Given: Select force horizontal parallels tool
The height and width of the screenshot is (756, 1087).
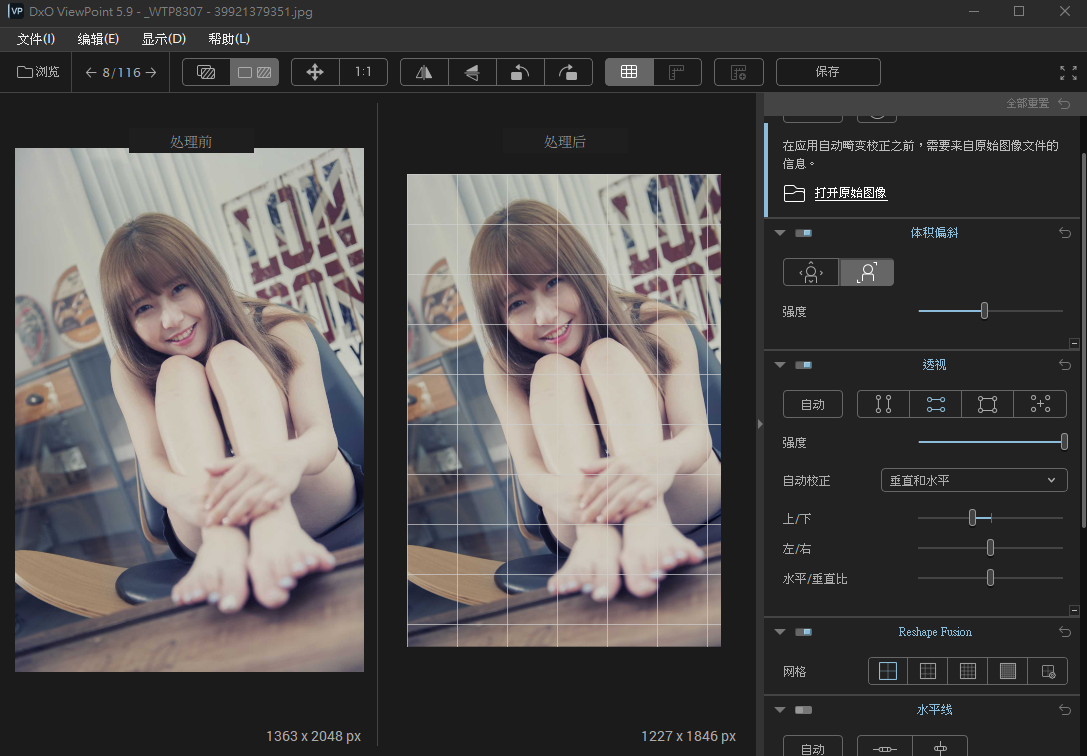Looking at the screenshot, I should 935,404.
